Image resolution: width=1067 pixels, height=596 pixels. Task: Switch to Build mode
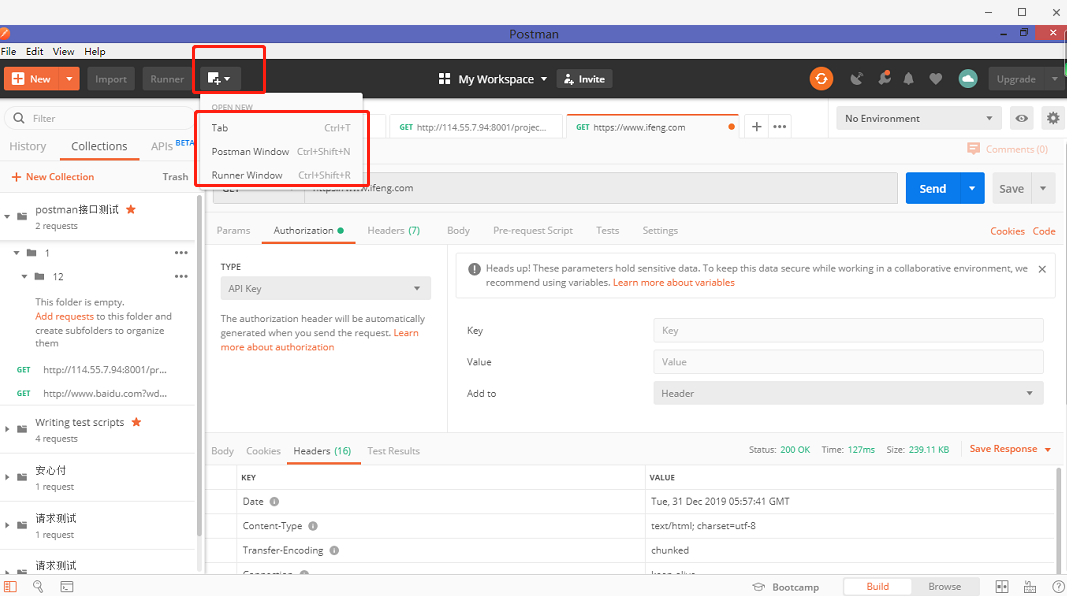click(877, 586)
